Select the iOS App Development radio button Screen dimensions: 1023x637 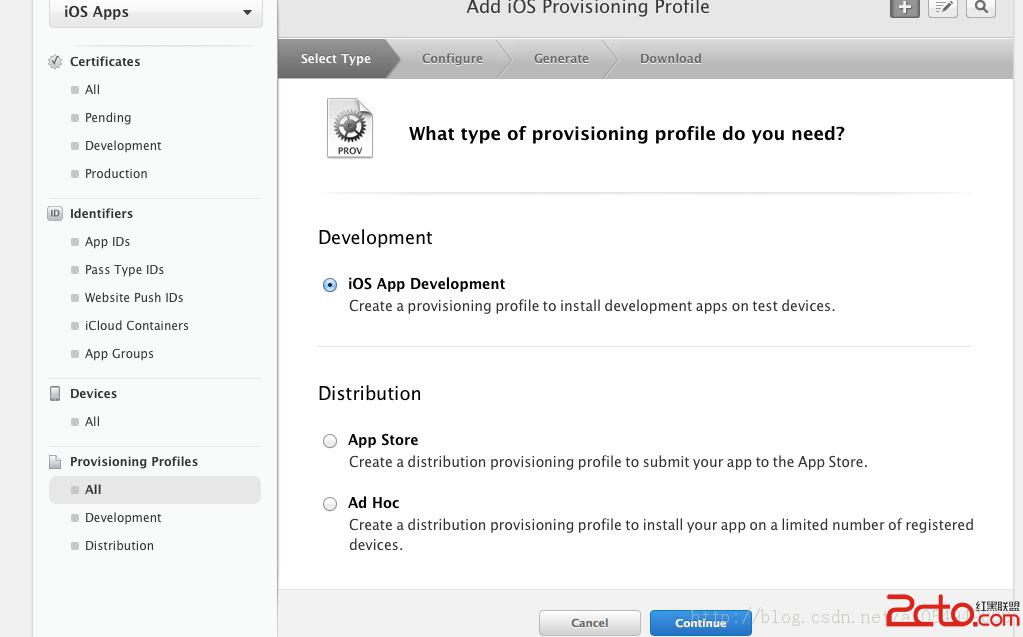(330, 285)
